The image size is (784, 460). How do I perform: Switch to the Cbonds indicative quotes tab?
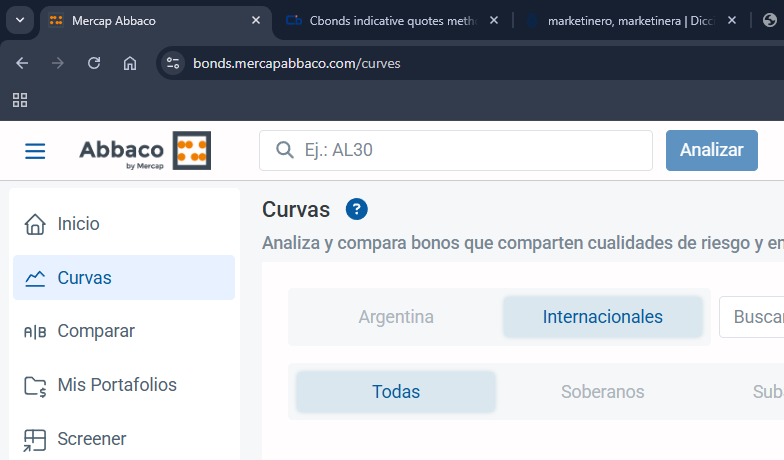(392, 21)
